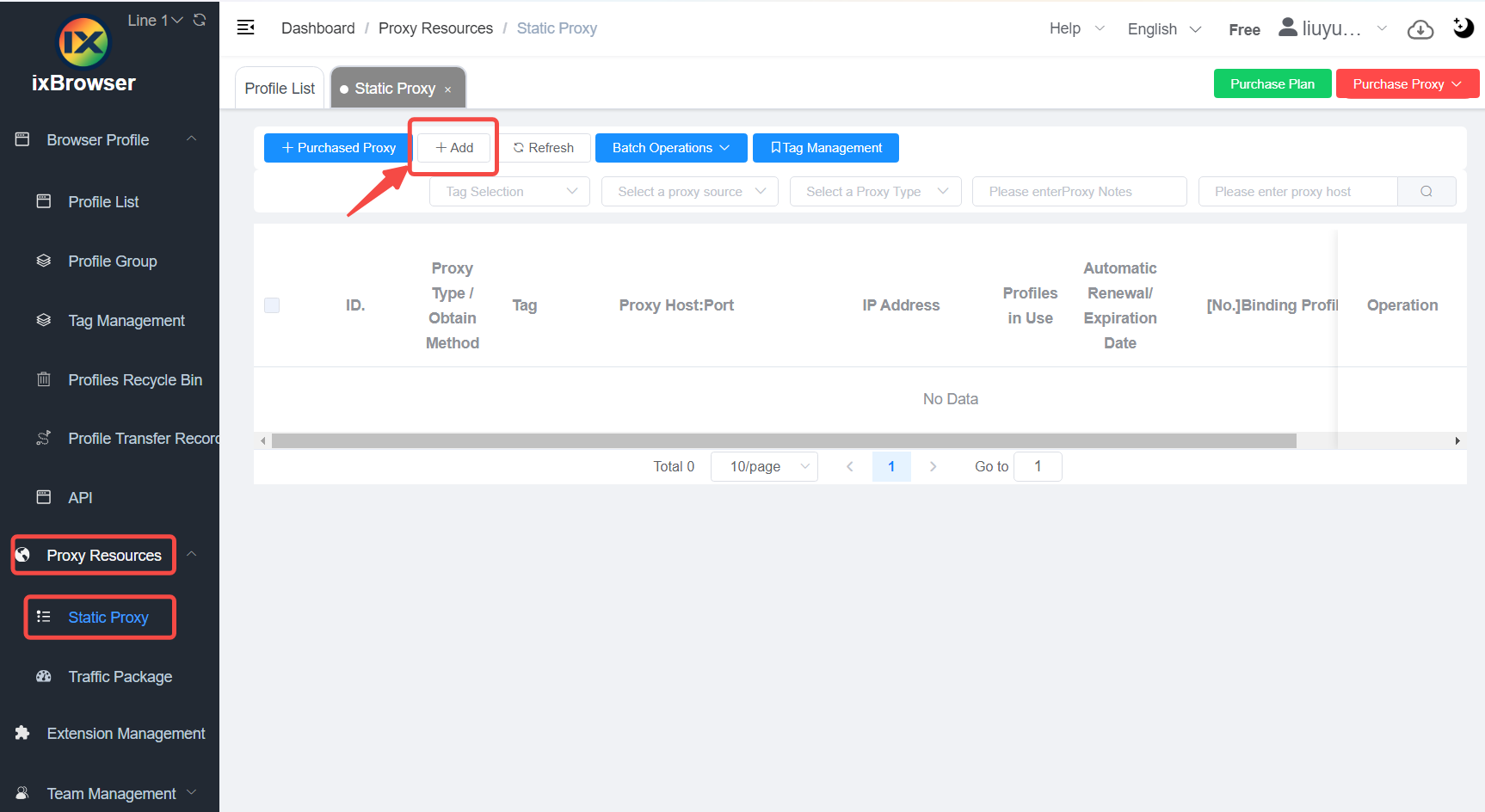
Task: Open Traffic Package in the sidebar
Action: pyautogui.click(x=120, y=677)
